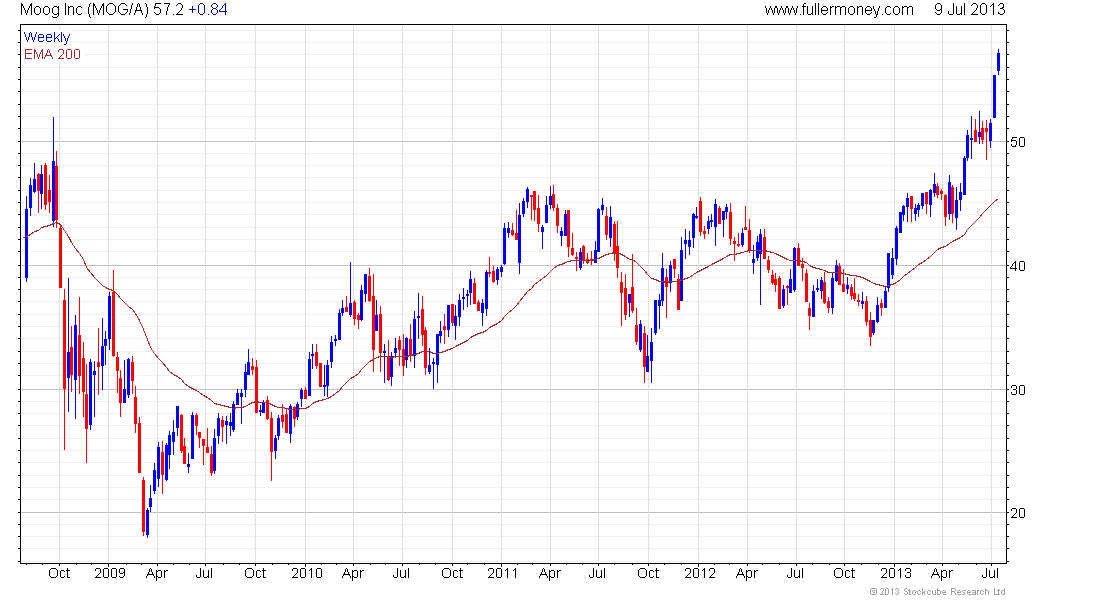The width and height of the screenshot is (1100, 600).
Task: Select the 2010 year marker on time axis
Action: point(307,573)
